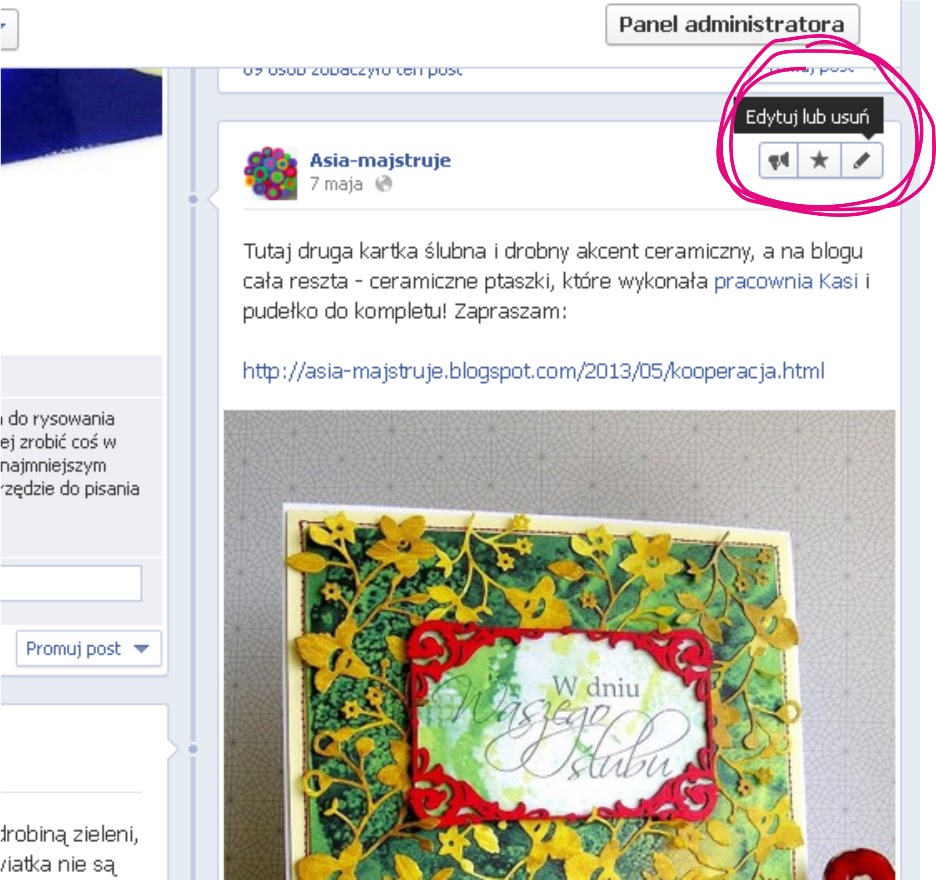The width and height of the screenshot is (936, 880).
Task: Open the Asia-majstruje page name link
Action: pyautogui.click(x=380, y=160)
